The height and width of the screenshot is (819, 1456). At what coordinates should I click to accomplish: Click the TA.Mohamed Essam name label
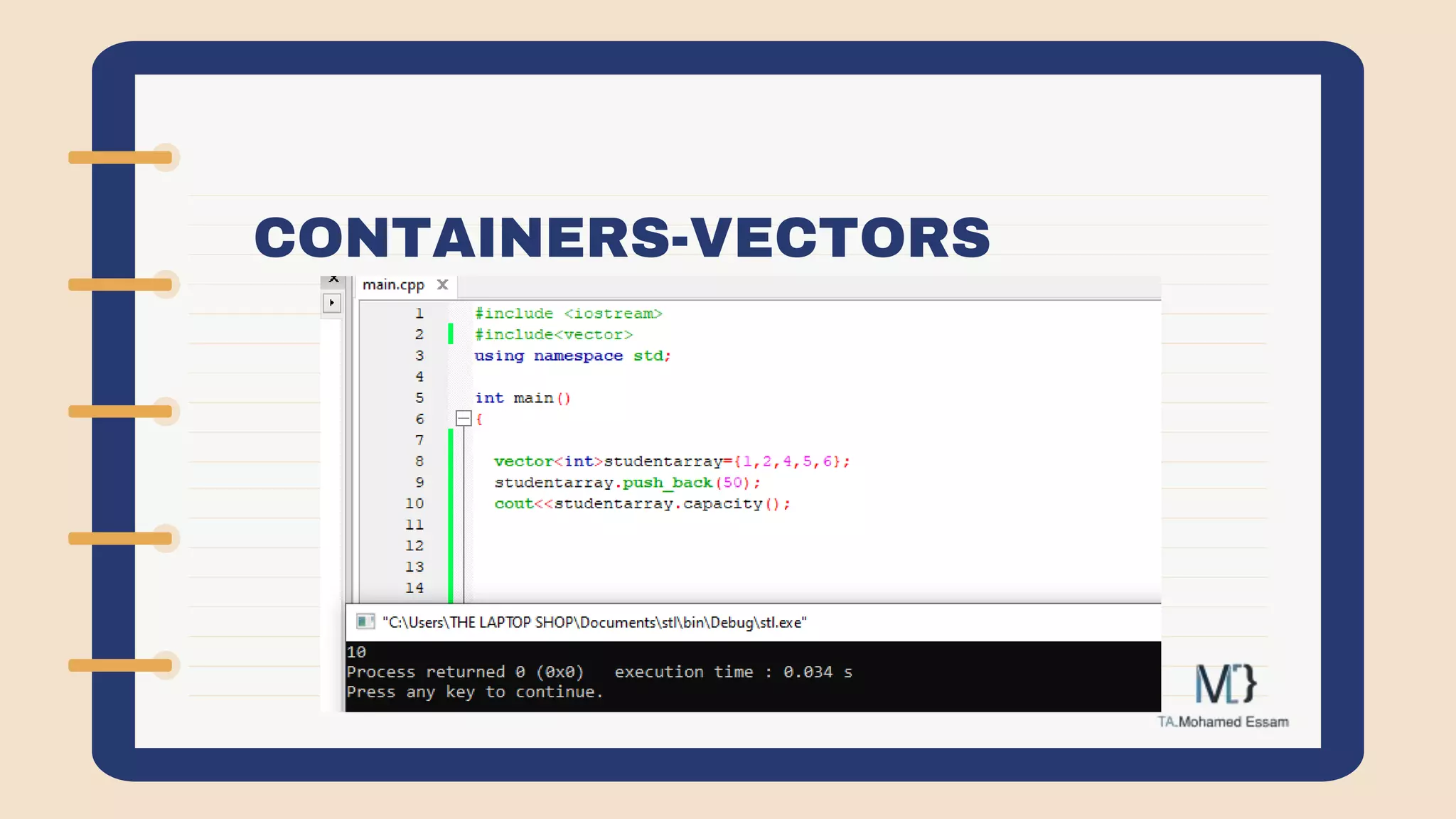(1223, 722)
